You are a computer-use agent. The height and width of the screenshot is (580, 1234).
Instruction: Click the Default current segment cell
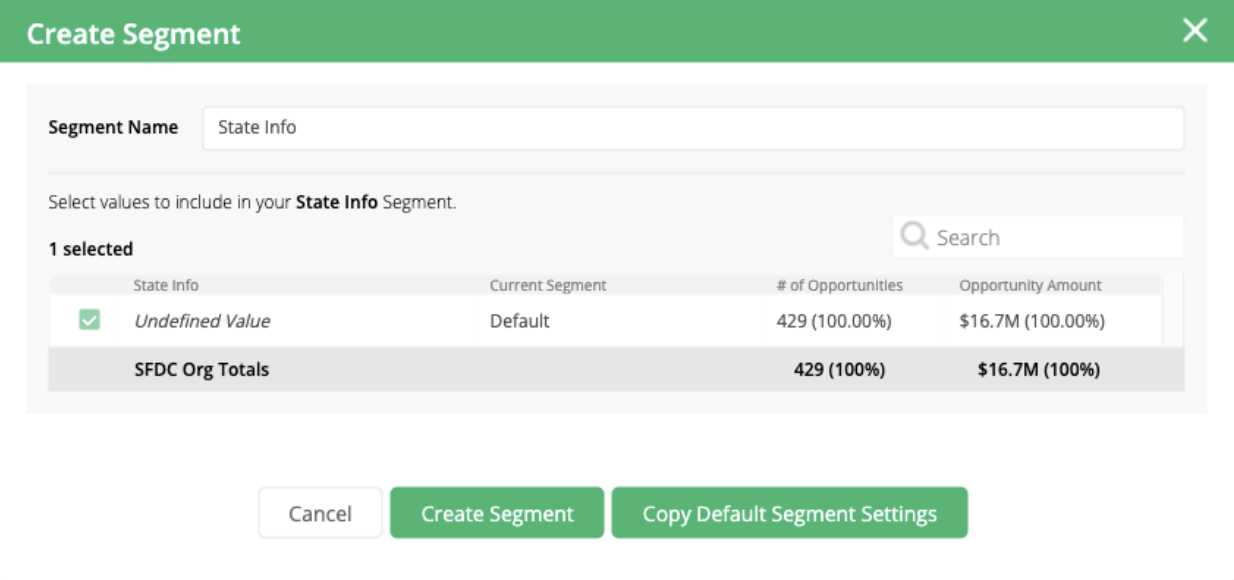(x=519, y=322)
